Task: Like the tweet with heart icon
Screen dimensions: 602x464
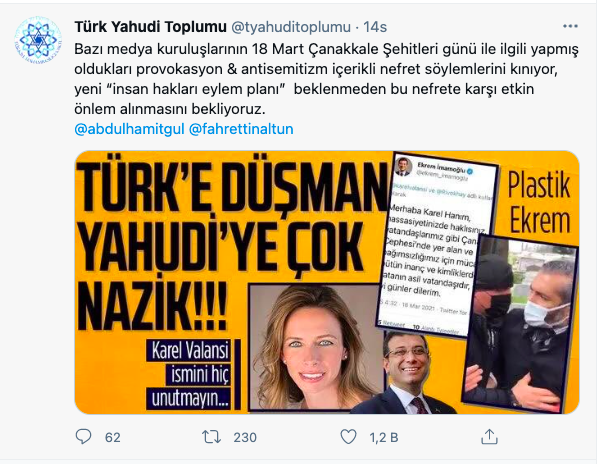Action: click(349, 437)
